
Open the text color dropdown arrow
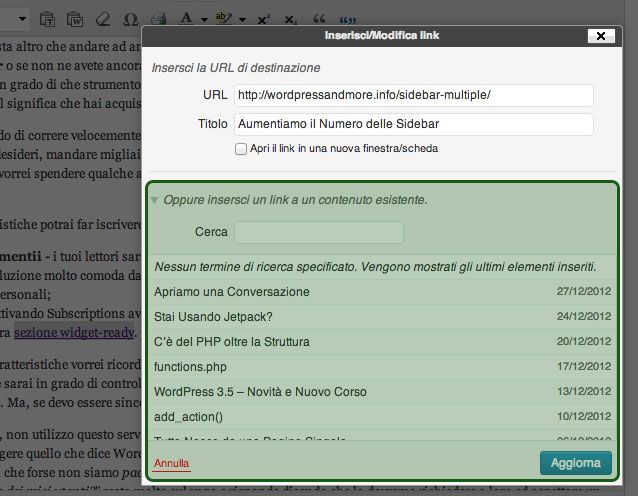coord(203,19)
